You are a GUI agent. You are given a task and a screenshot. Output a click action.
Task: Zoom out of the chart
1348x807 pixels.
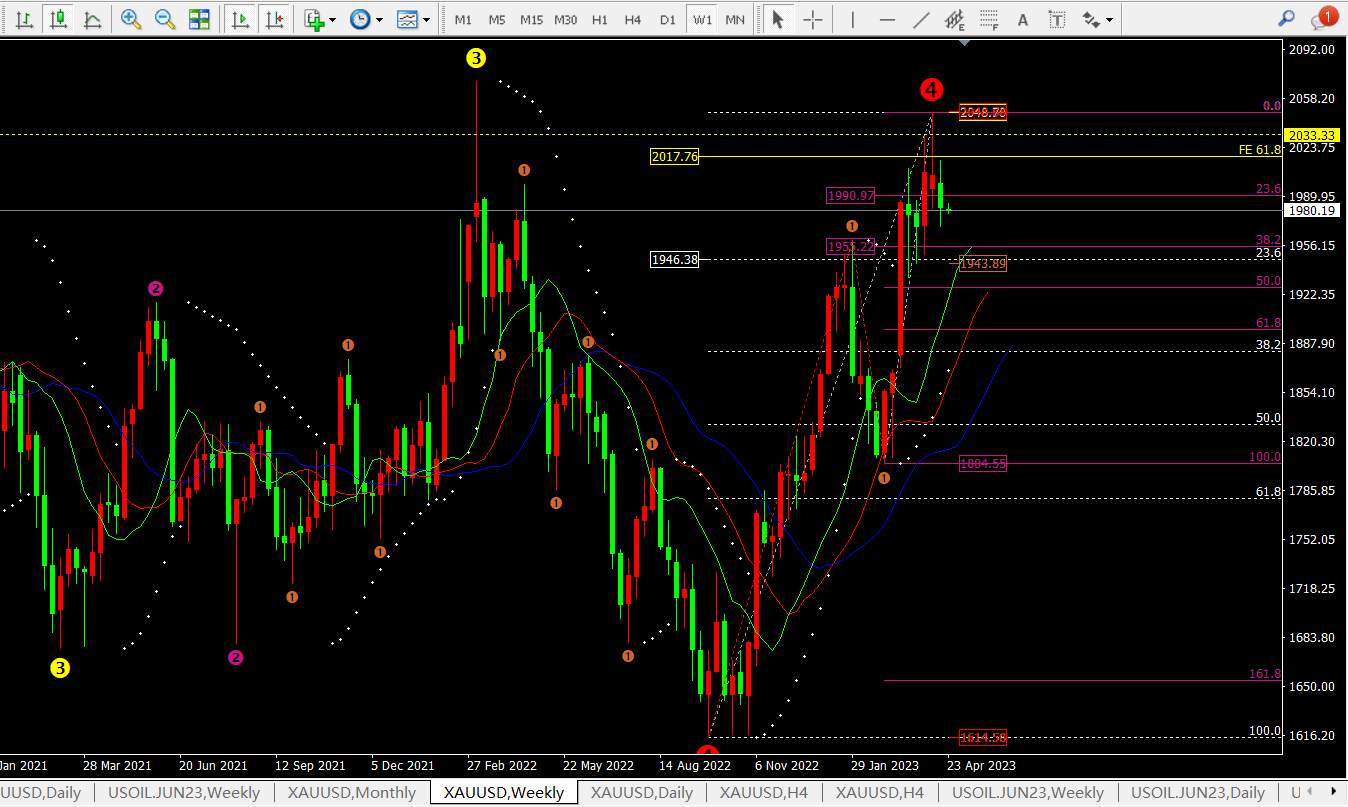tap(165, 19)
